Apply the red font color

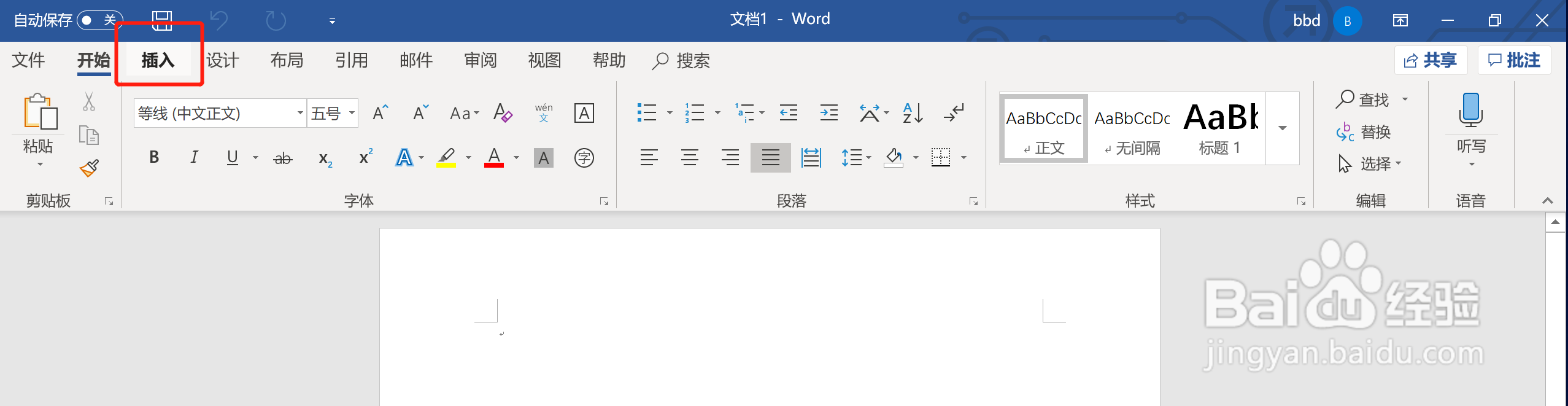pos(494,158)
